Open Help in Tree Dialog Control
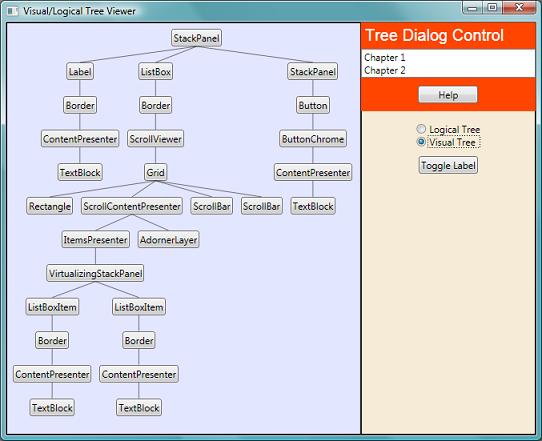Image resolution: width=542 pixels, height=441 pixels. (448, 95)
